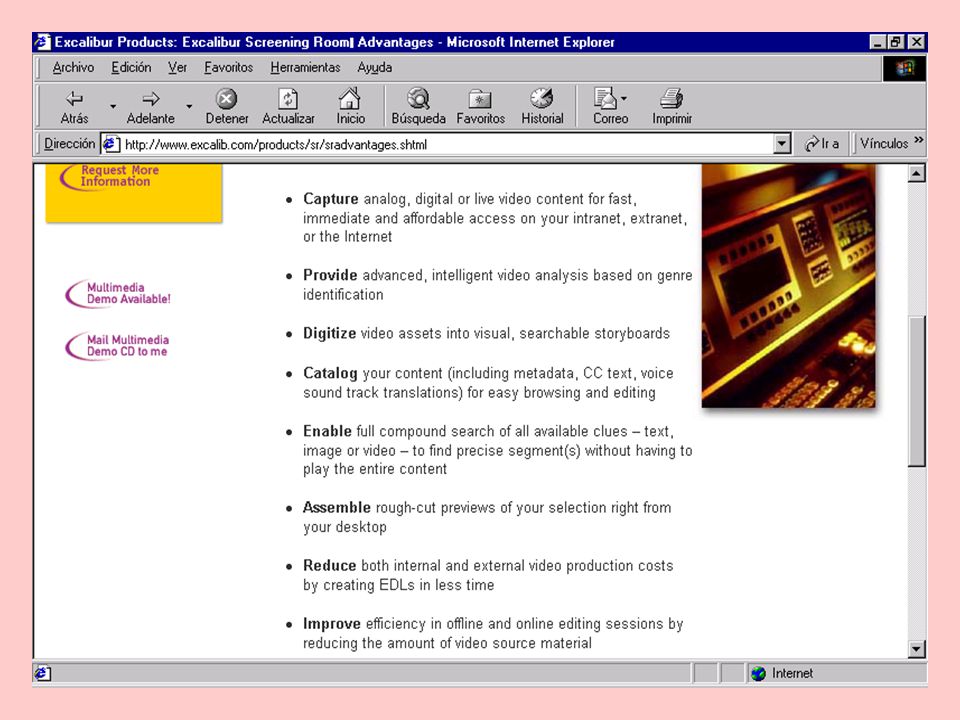Print the page with Imprimir
This screenshot has height=720, width=960.
[x=672, y=107]
